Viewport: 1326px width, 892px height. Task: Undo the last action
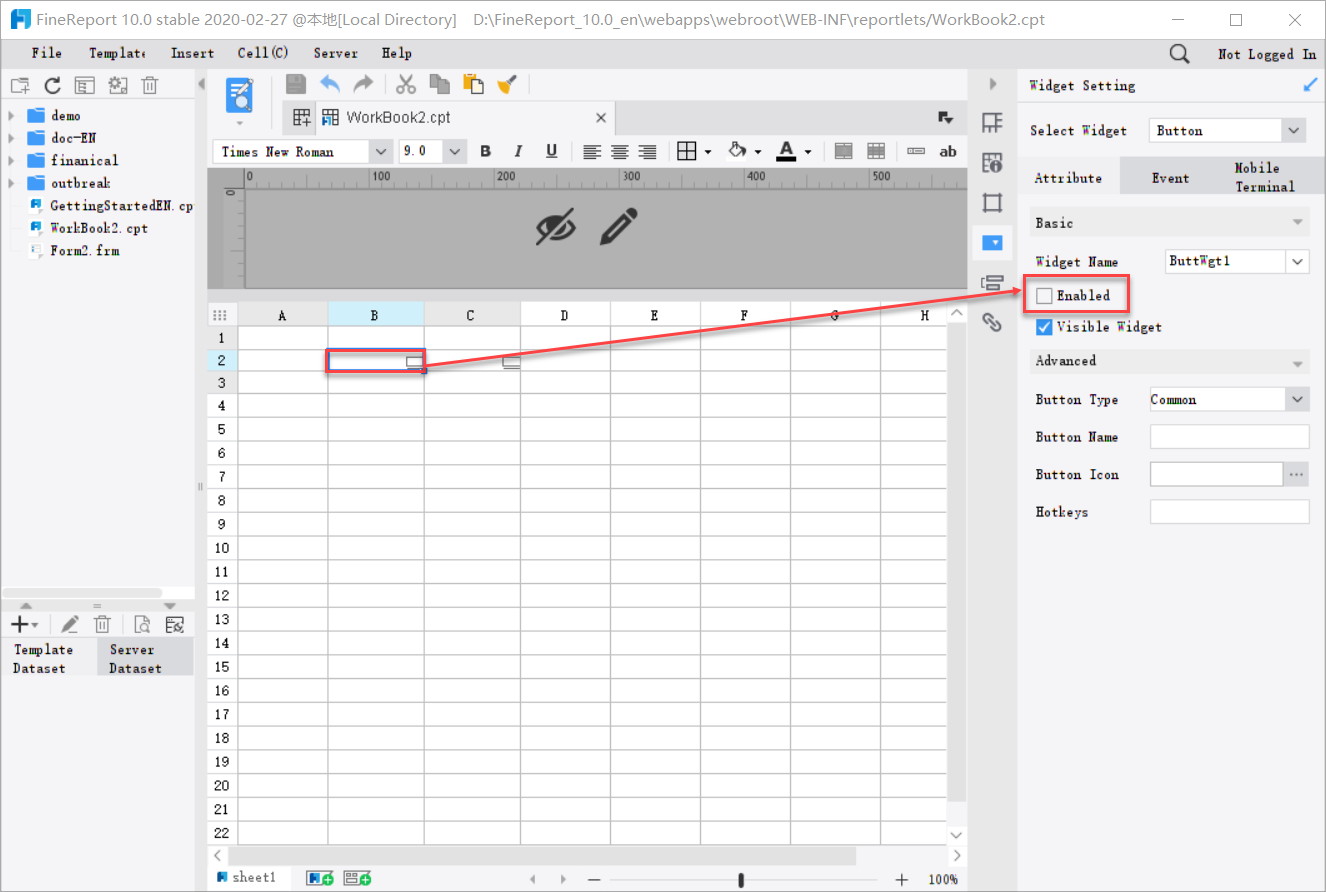click(330, 85)
